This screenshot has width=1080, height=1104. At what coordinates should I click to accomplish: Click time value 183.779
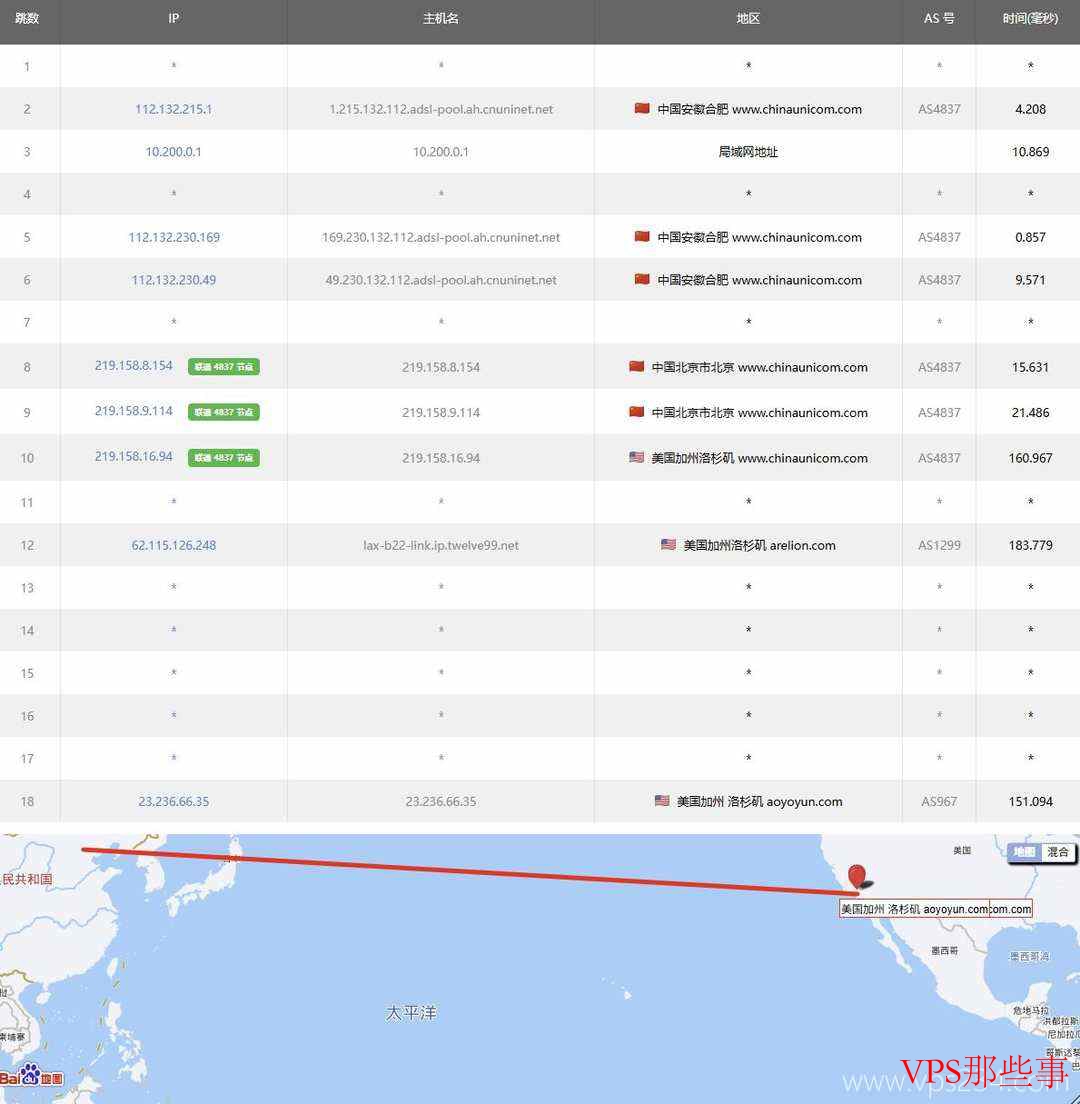coord(1030,545)
